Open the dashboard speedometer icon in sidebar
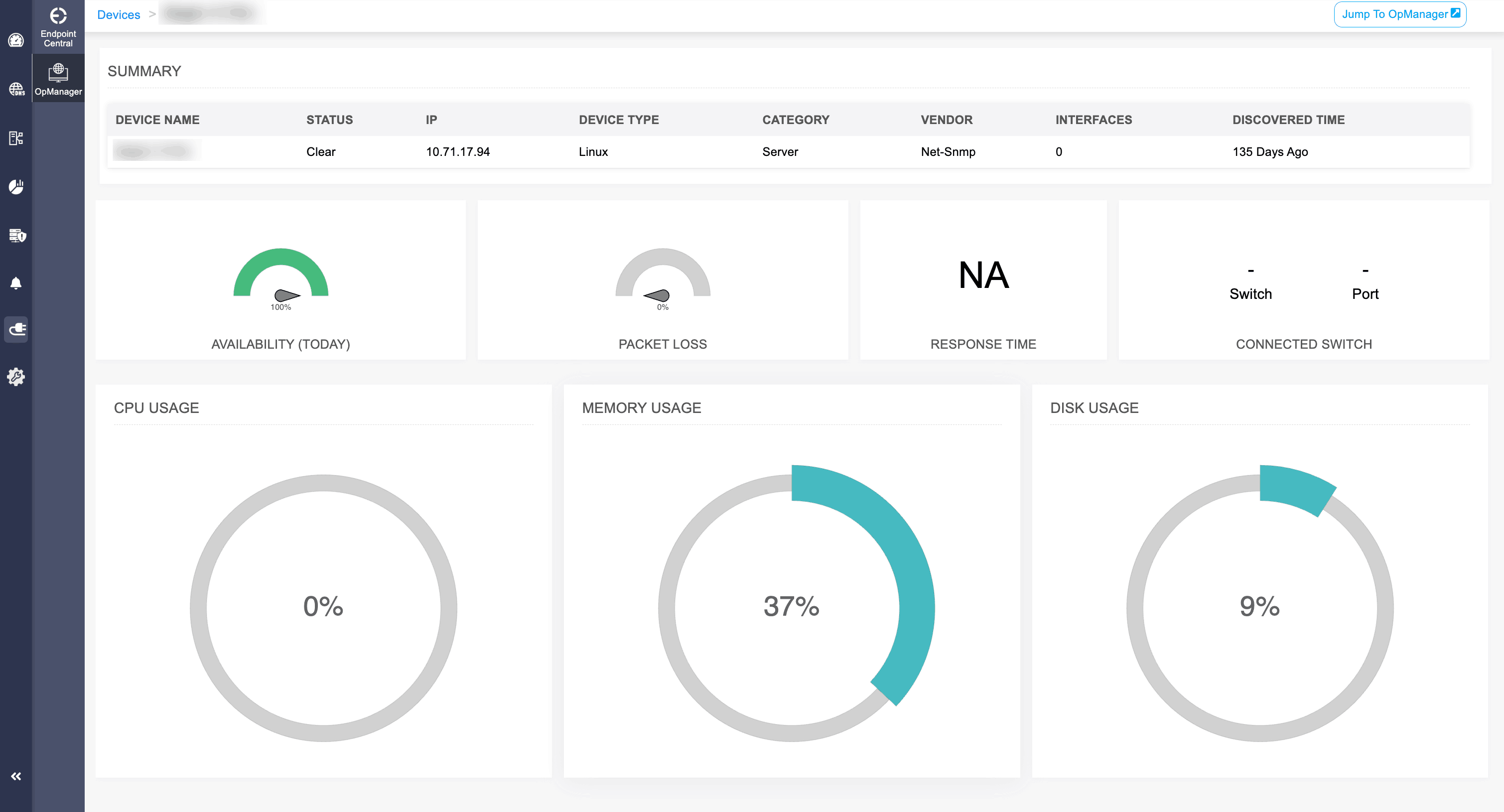 [16, 40]
